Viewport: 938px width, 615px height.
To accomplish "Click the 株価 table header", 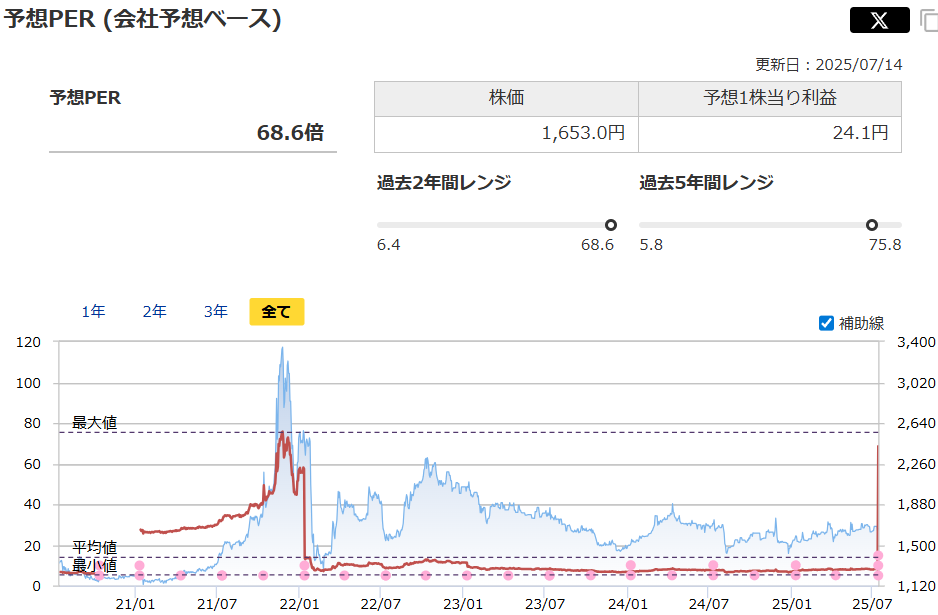I will point(506,98).
